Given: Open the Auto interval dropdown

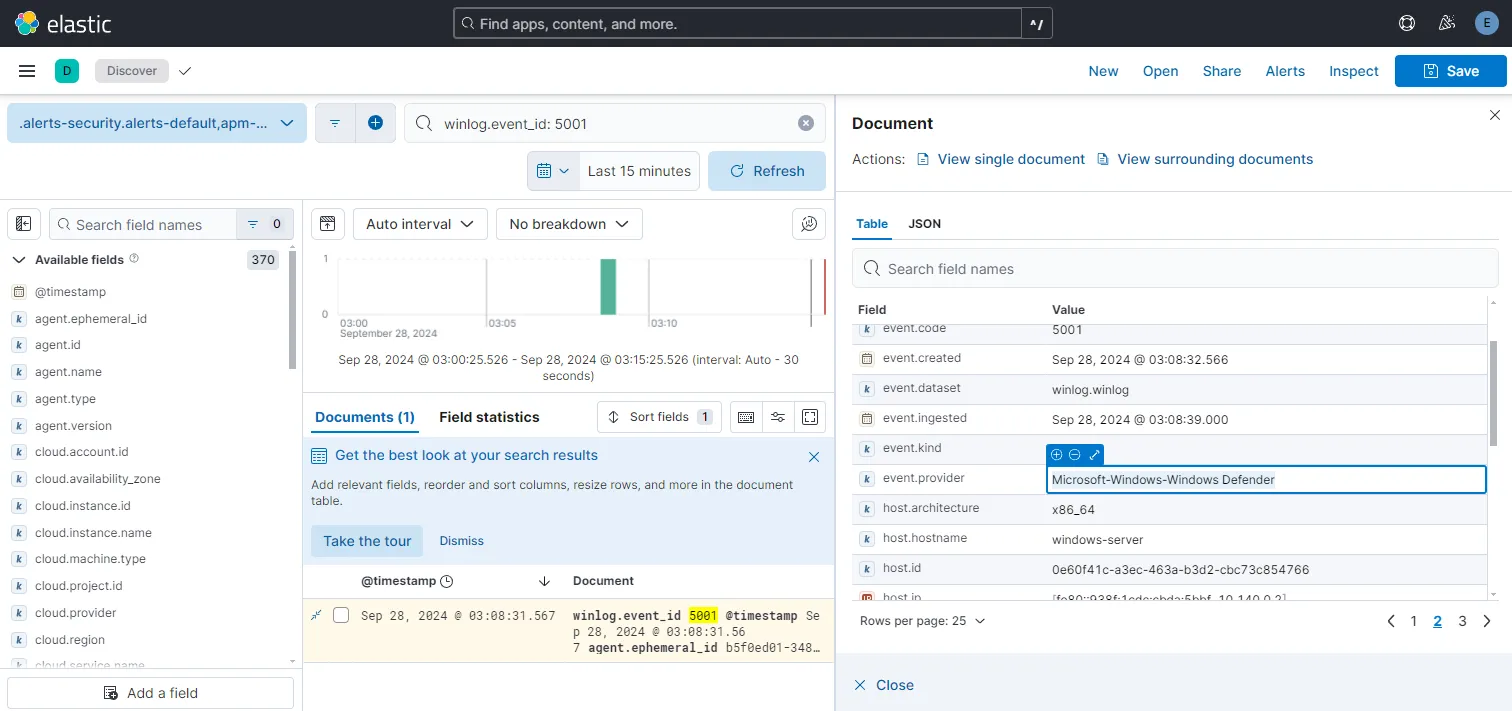Looking at the screenshot, I should pos(420,224).
